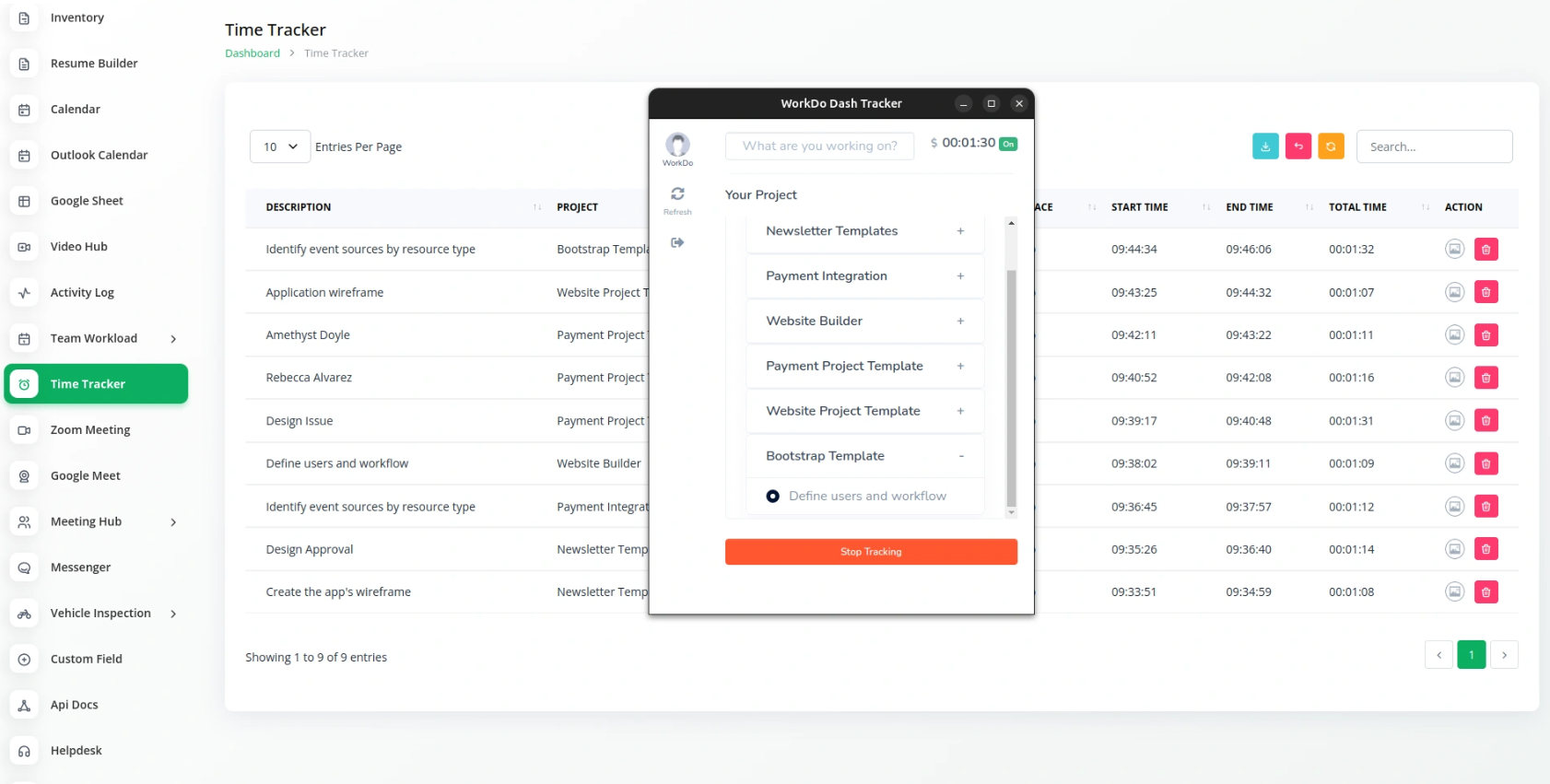Click 'What are you working on?' field

coord(819,146)
